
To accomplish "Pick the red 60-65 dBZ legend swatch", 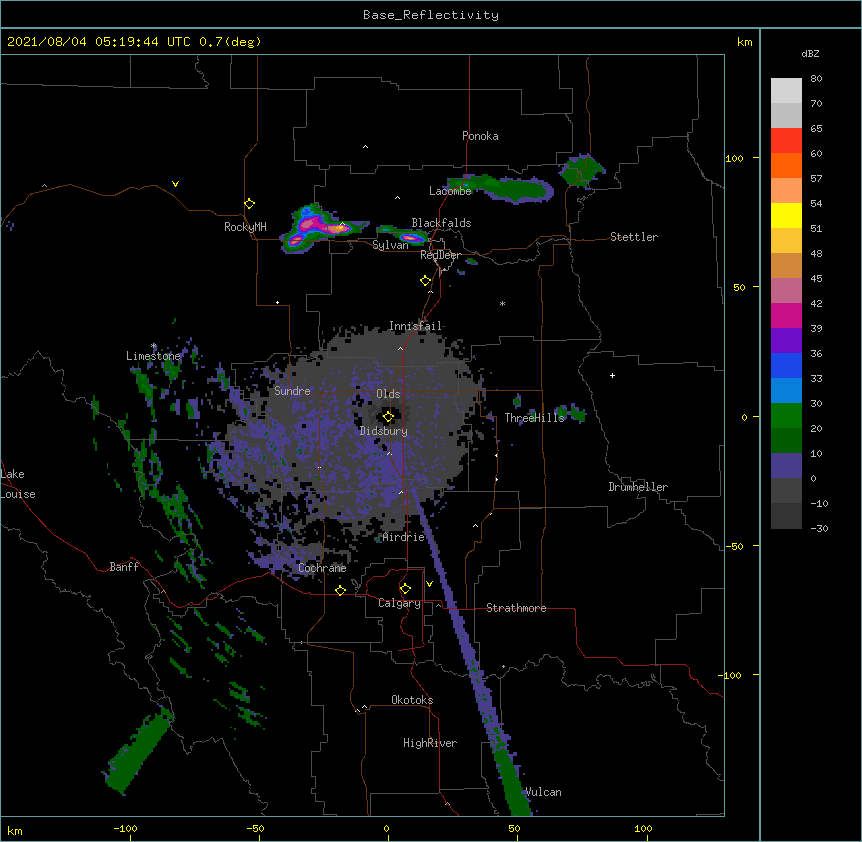I will 786,141.
